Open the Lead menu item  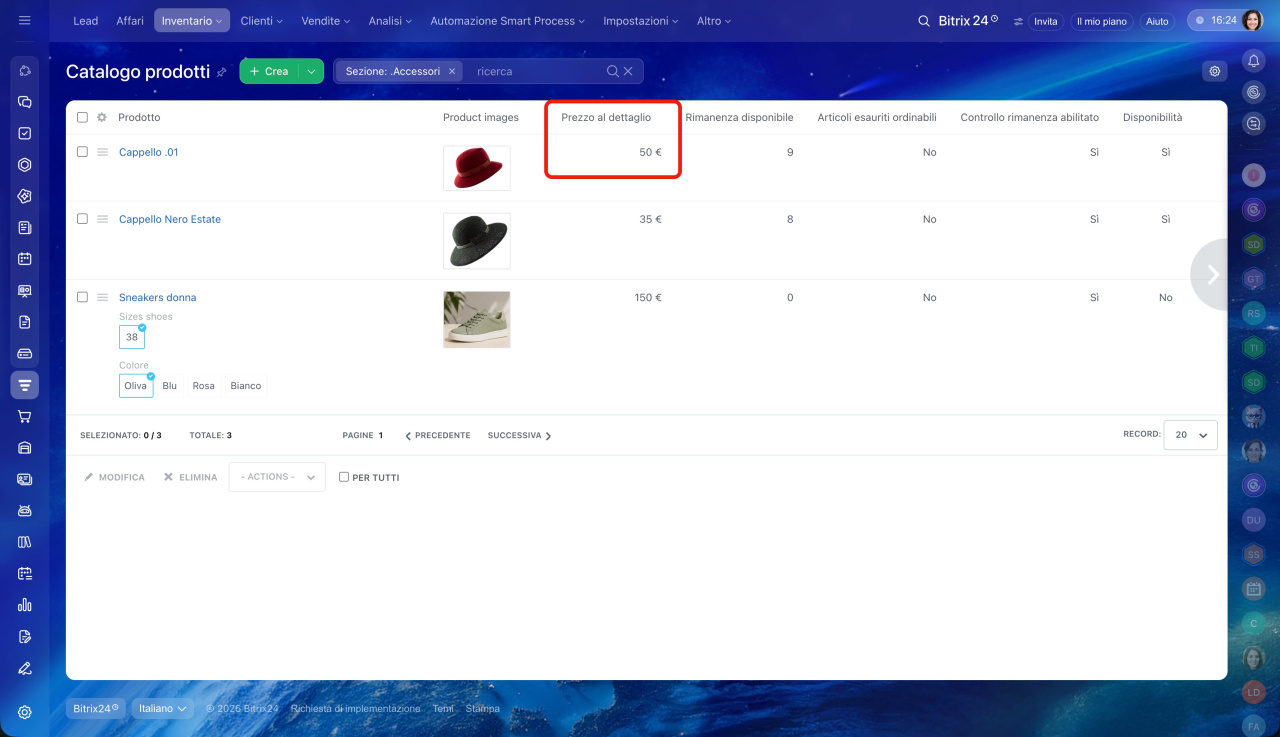click(86, 21)
